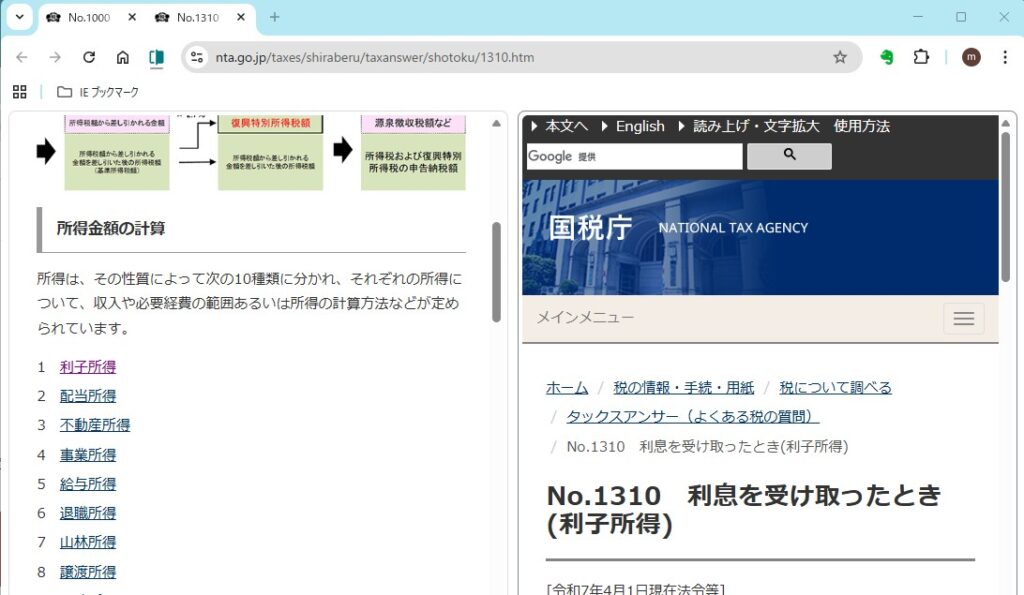Switch to the No.1000 tab
Image resolution: width=1024 pixels, height=595 pixels.
[x=88, y=17]
